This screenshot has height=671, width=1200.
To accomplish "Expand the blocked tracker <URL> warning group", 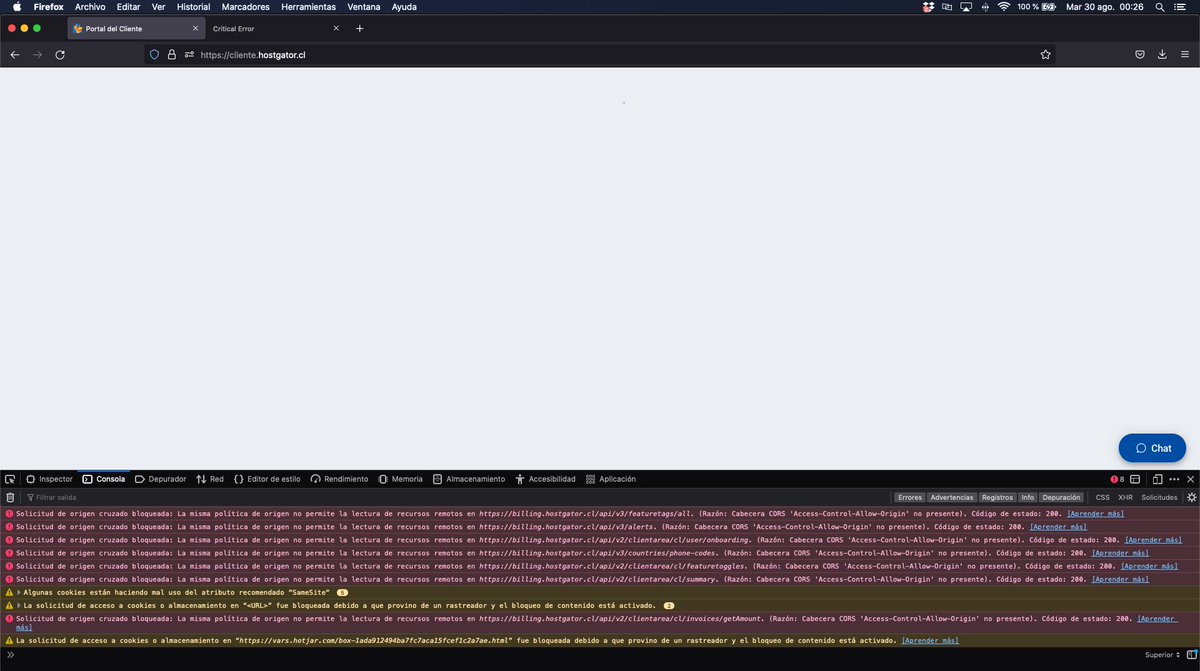I will pyautogui.click(x=19, y=605).
